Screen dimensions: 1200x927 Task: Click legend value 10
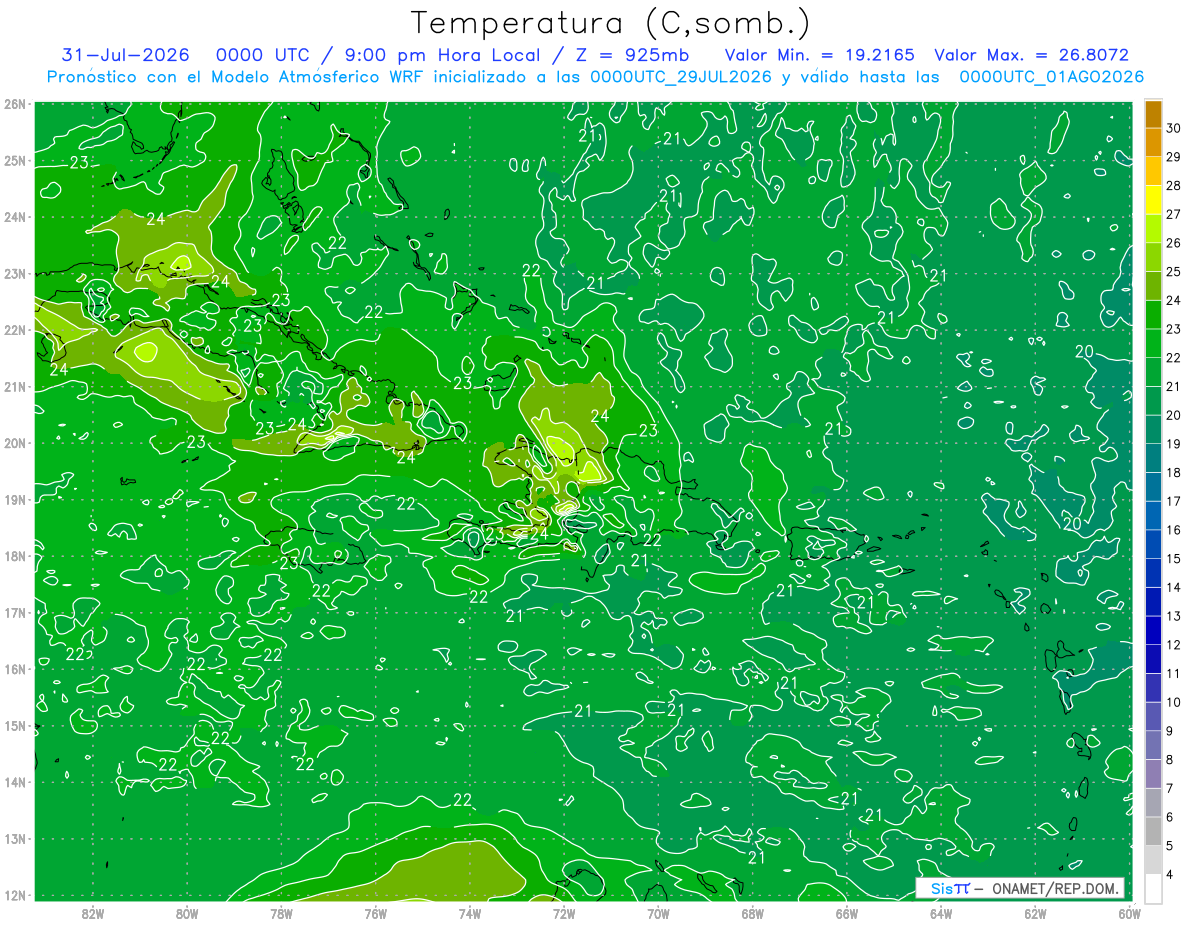point(1174,702)
